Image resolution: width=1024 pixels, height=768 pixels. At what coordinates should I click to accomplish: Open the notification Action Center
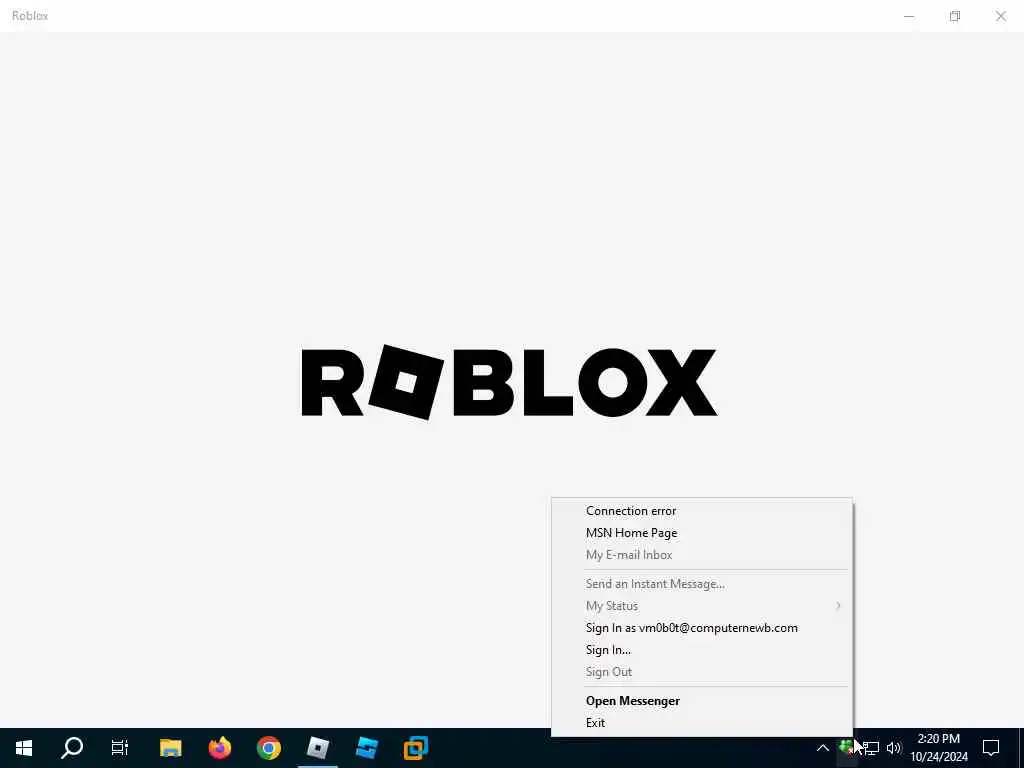tap(991, 748)
